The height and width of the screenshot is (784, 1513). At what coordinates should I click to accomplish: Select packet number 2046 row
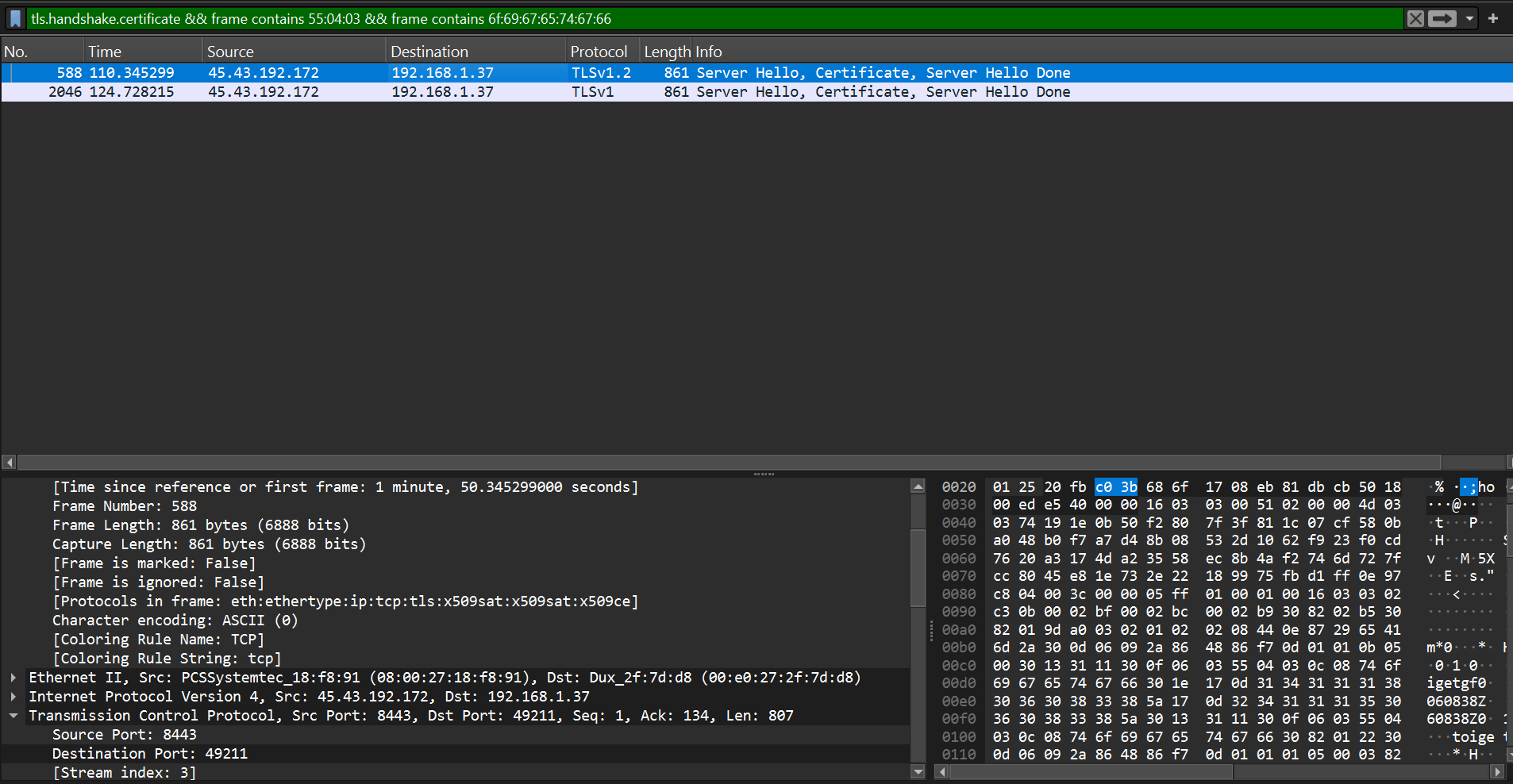tap(756, 92)
